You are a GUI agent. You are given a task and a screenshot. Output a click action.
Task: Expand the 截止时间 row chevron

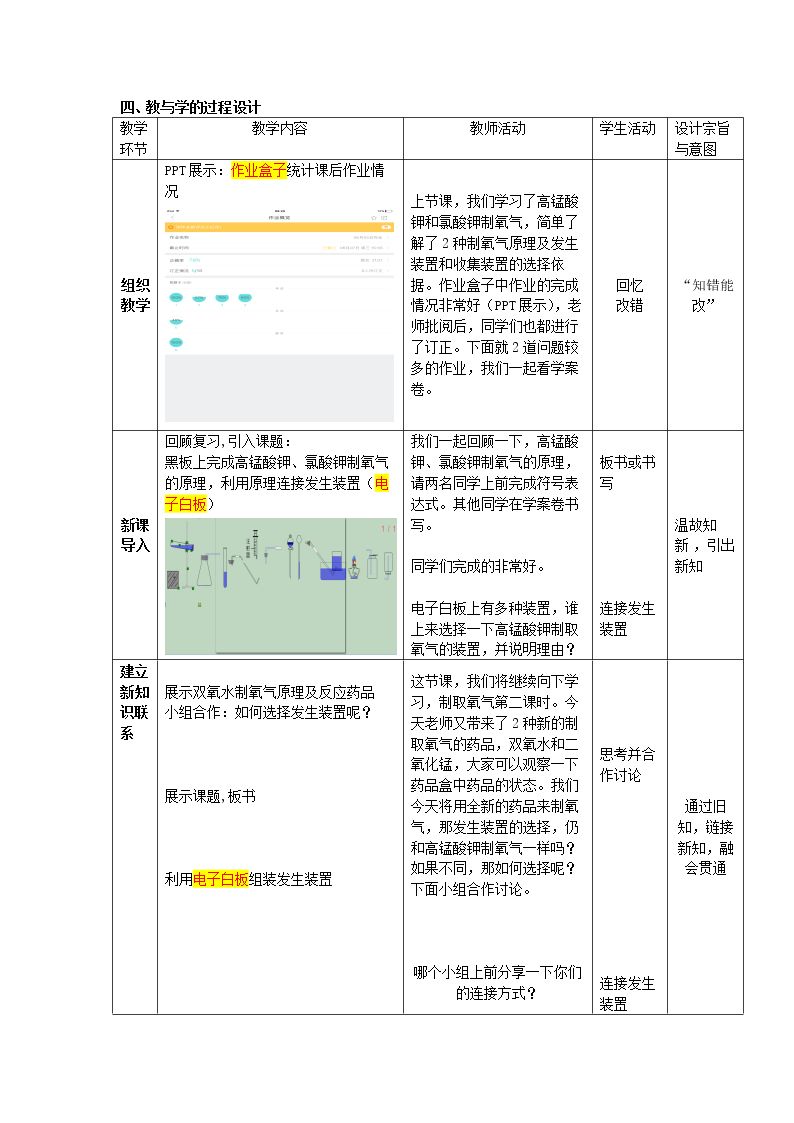coord(388,248)
